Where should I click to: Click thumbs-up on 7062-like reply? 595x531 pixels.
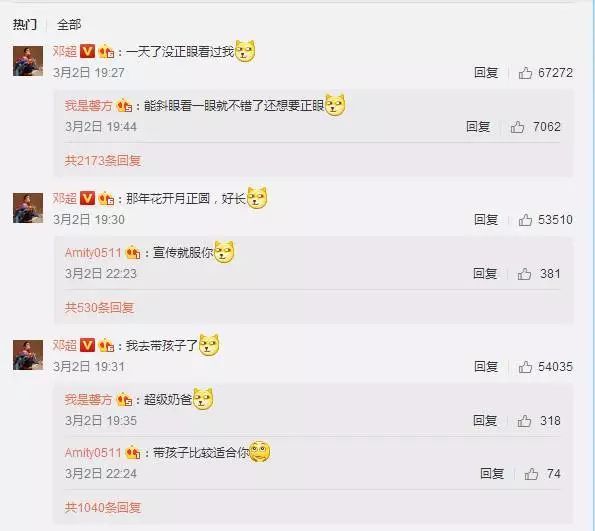click(518, 127)
